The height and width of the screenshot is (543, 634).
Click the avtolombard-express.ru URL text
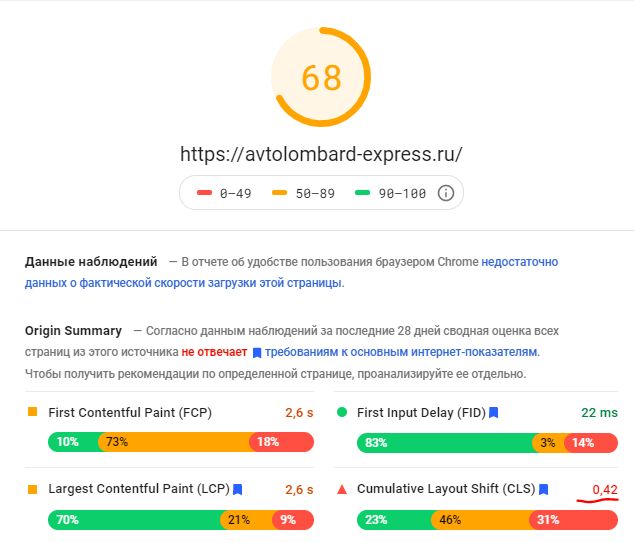pos(321,154)
